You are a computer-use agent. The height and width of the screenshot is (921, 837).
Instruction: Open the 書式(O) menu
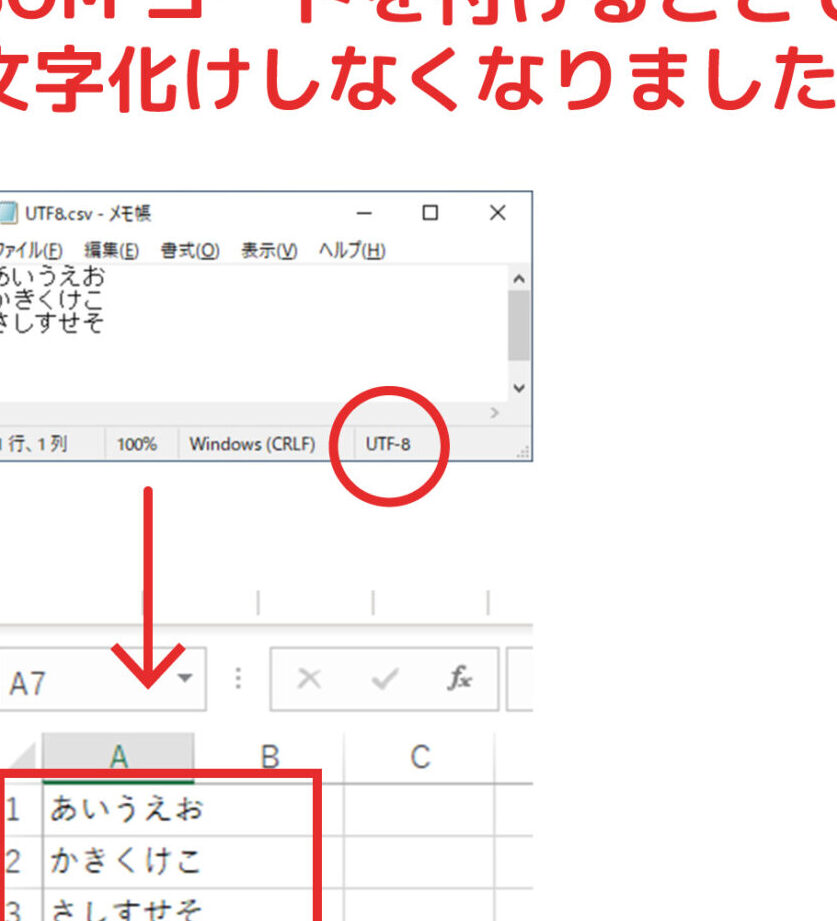coord(190,250)
